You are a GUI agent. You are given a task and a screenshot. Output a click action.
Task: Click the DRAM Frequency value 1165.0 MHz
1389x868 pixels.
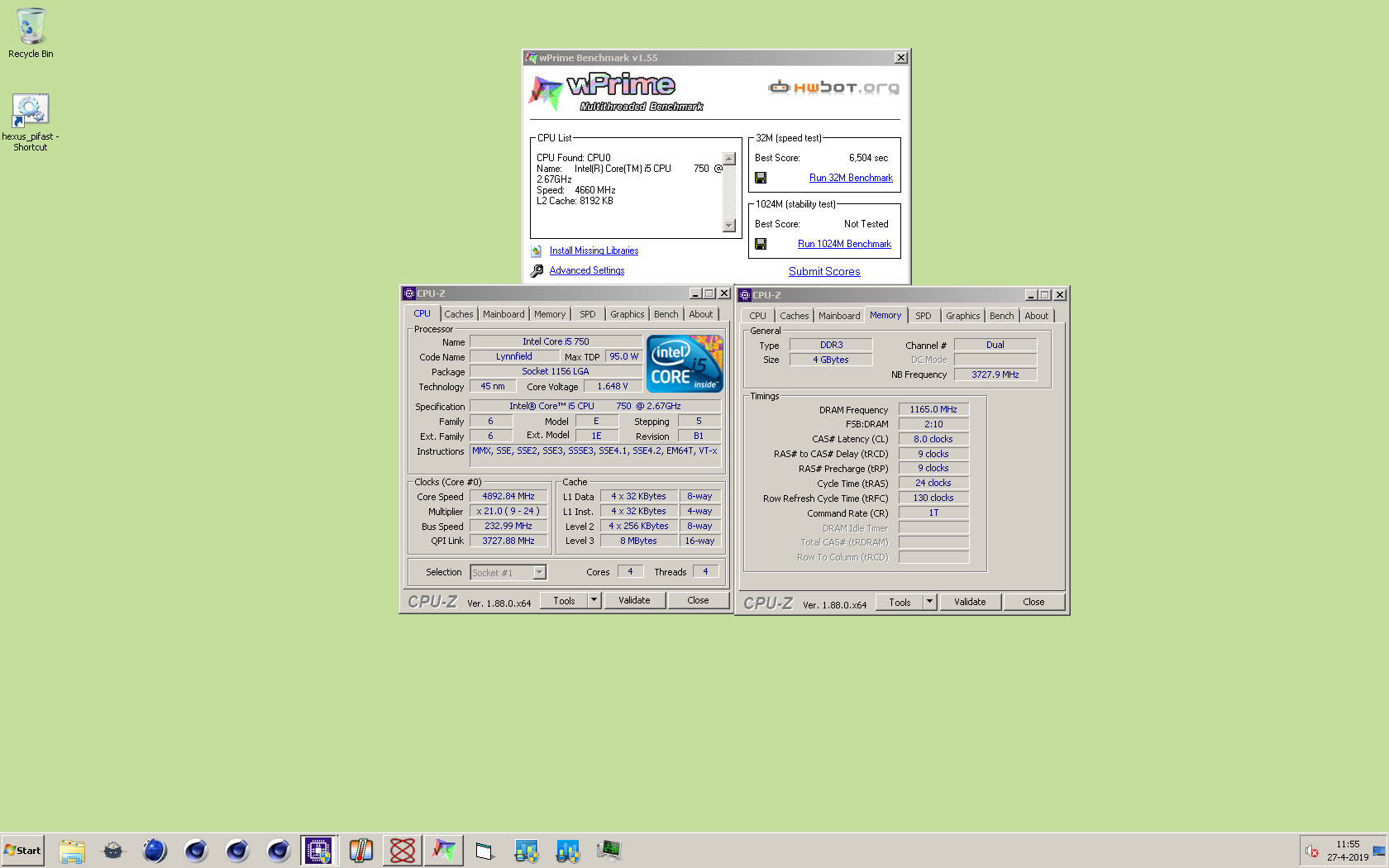click(x=933, y=409)
